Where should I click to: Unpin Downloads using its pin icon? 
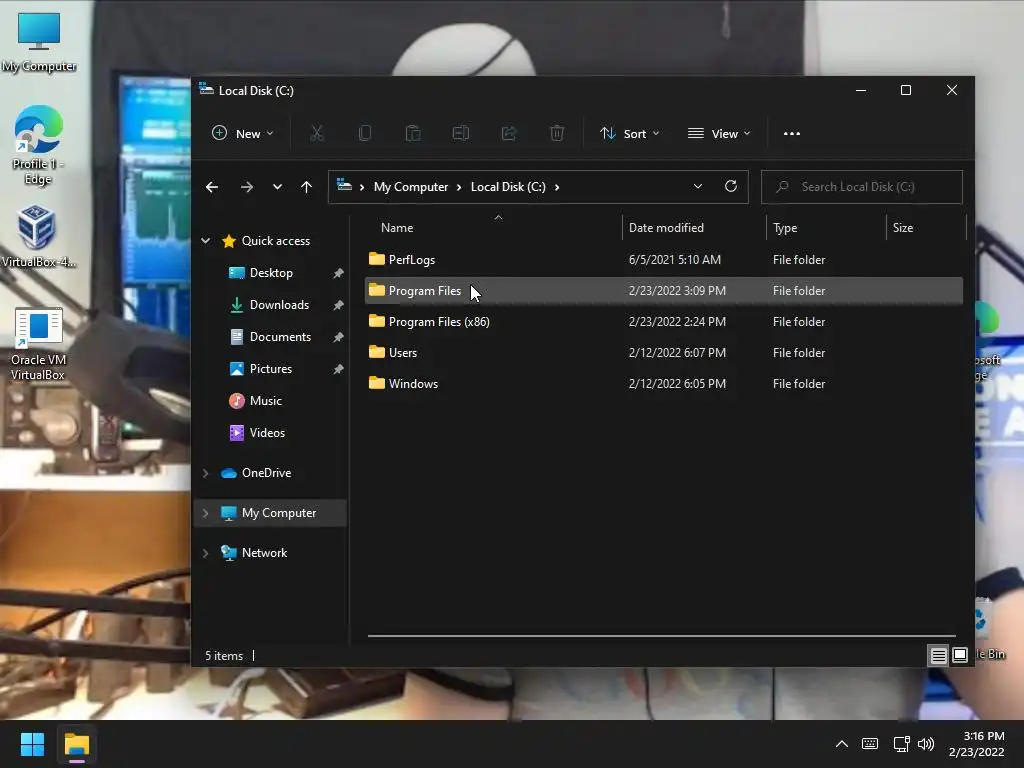[338, 305]
